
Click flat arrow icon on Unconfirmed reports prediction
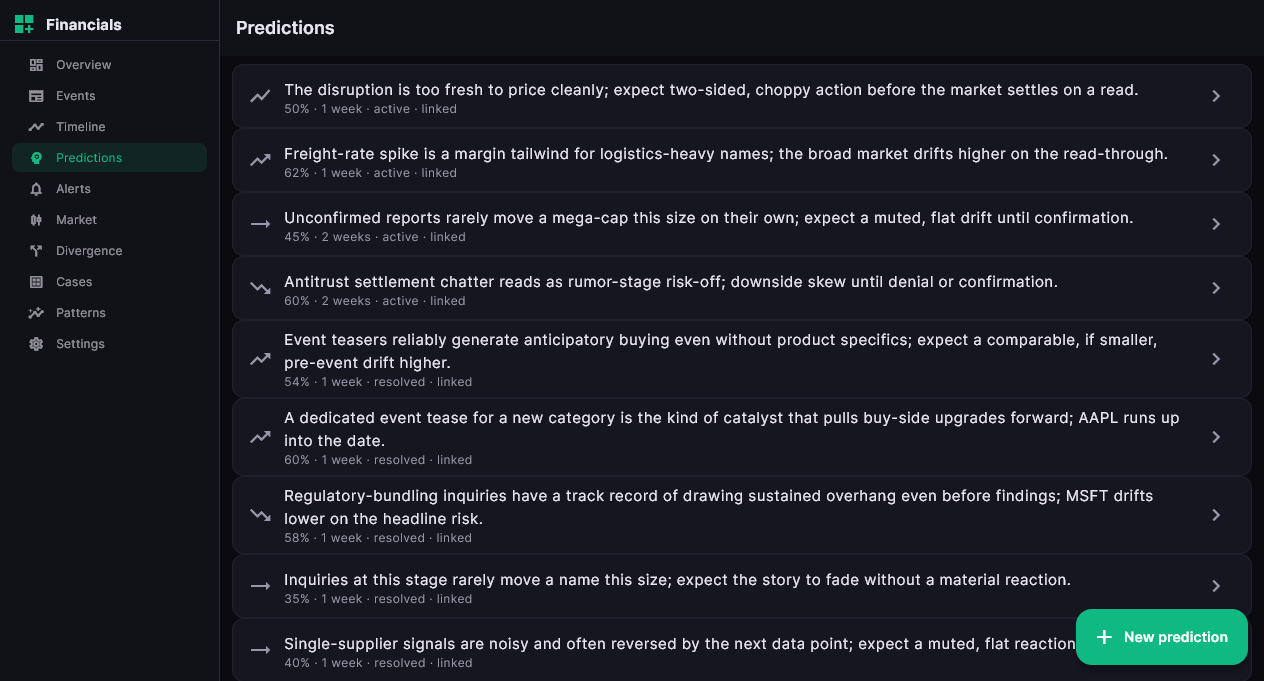coord(260,224)
